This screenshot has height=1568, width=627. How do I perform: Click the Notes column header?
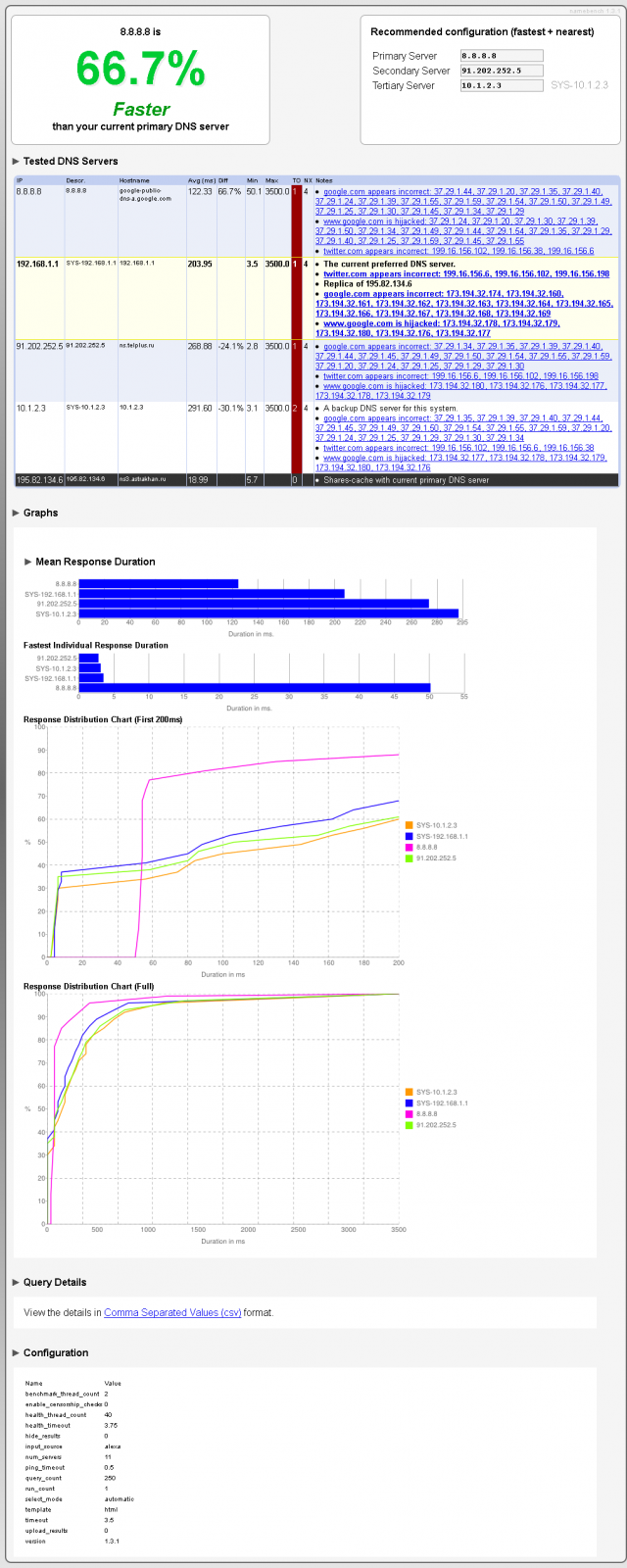[x=323, y=180]
